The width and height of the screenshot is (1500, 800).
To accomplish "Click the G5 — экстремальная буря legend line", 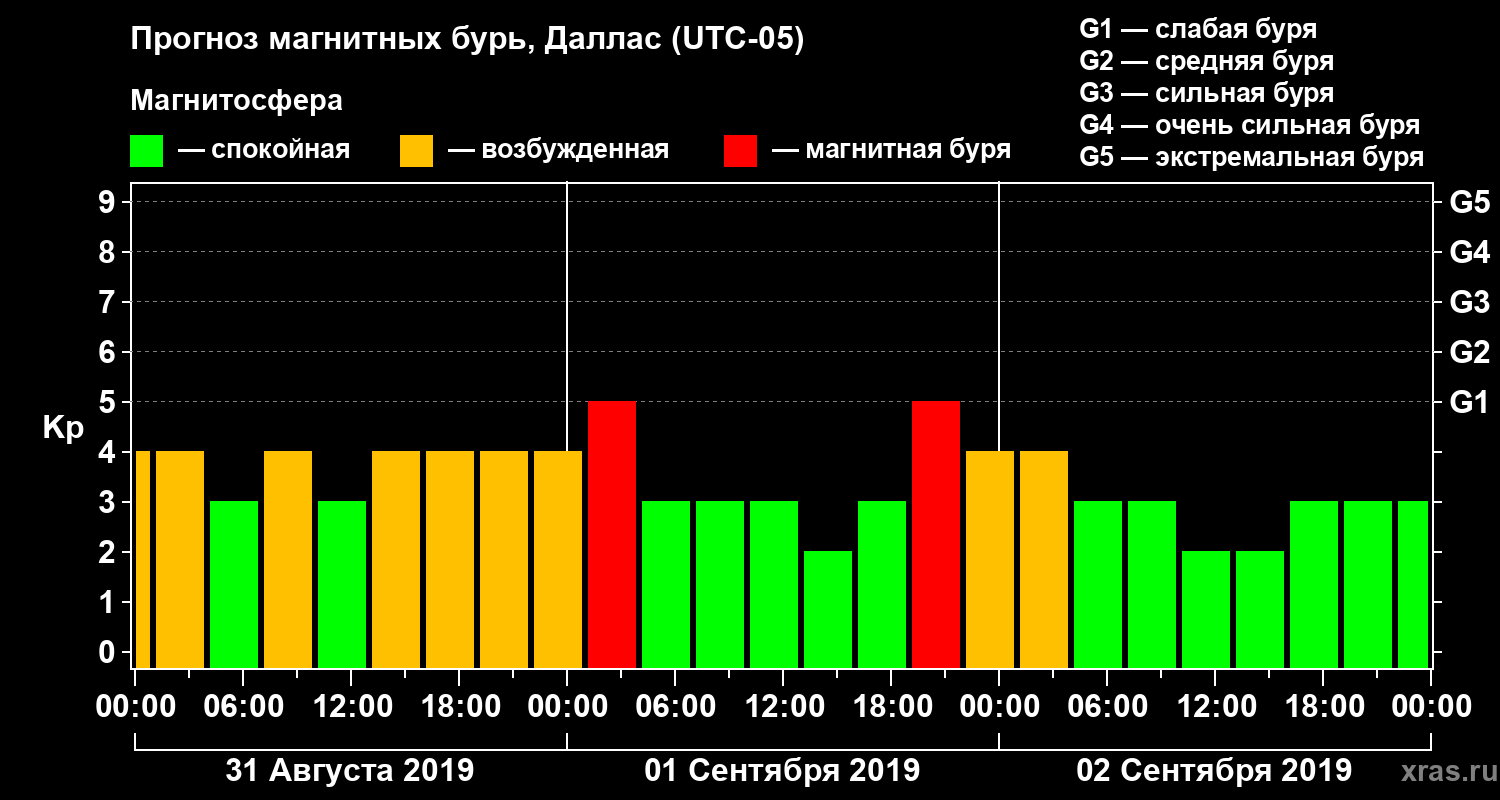I will coord(1252,157).
